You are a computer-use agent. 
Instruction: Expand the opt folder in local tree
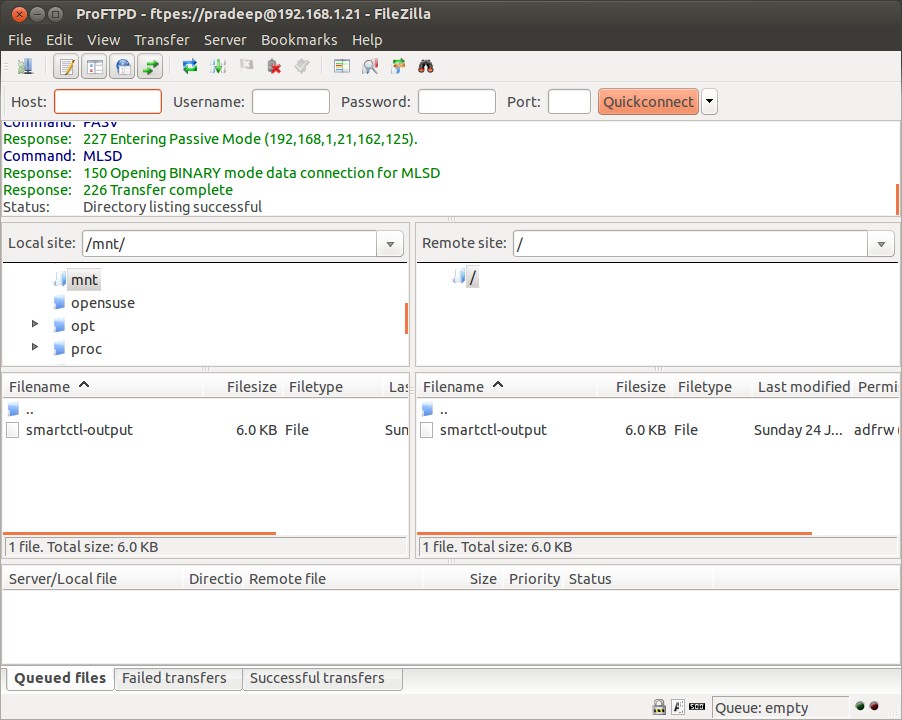click(35, 324)
